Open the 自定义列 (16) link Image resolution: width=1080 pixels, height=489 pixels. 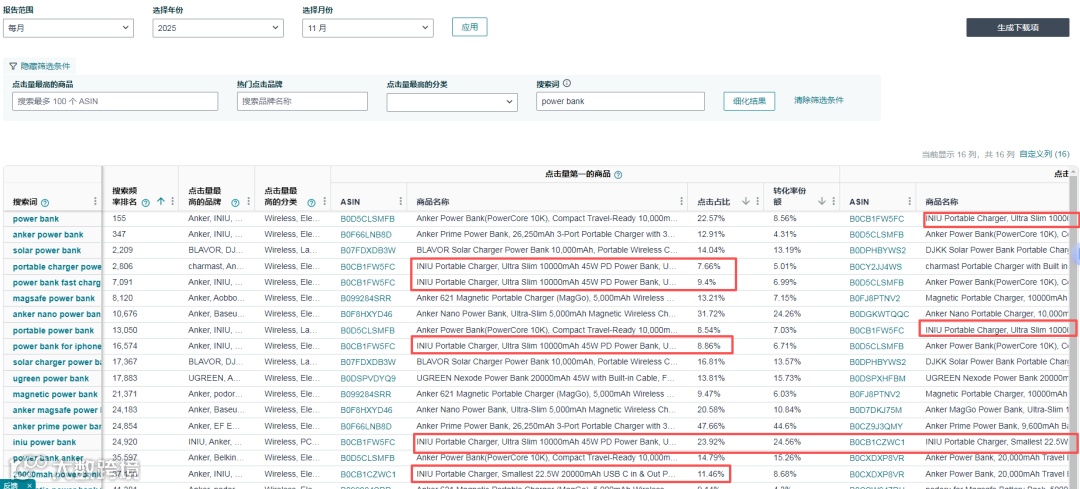pos(1044,154)
